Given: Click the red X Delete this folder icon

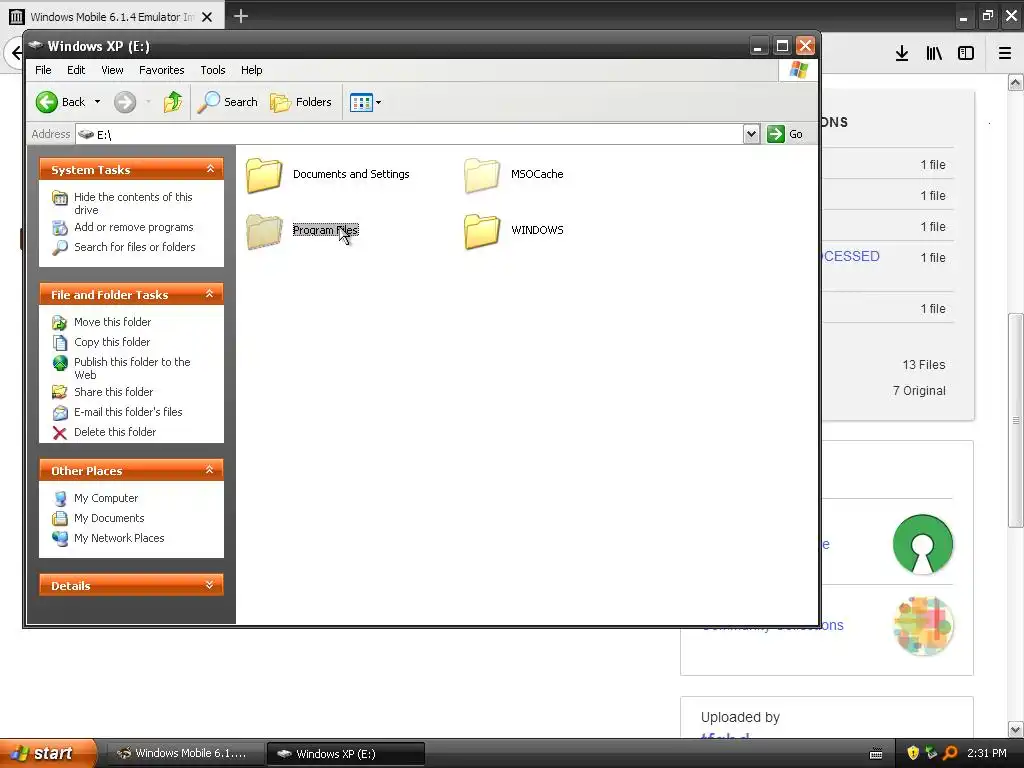Looking at the screenshot, I should click(59, 432).
